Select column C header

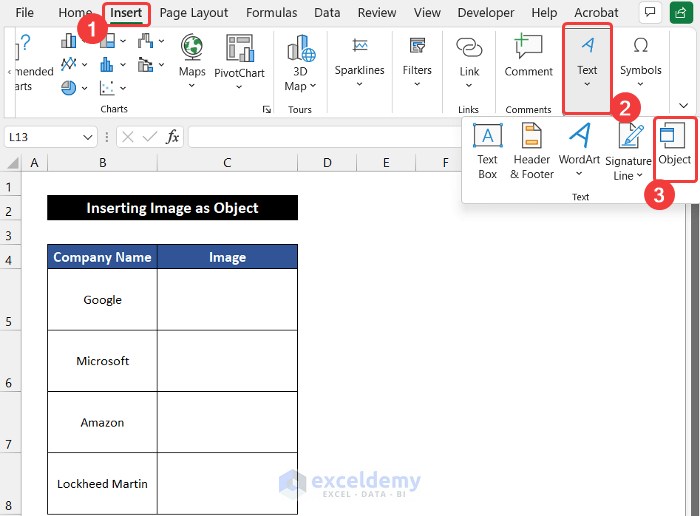pyautogui.click(x=227, y=163)
